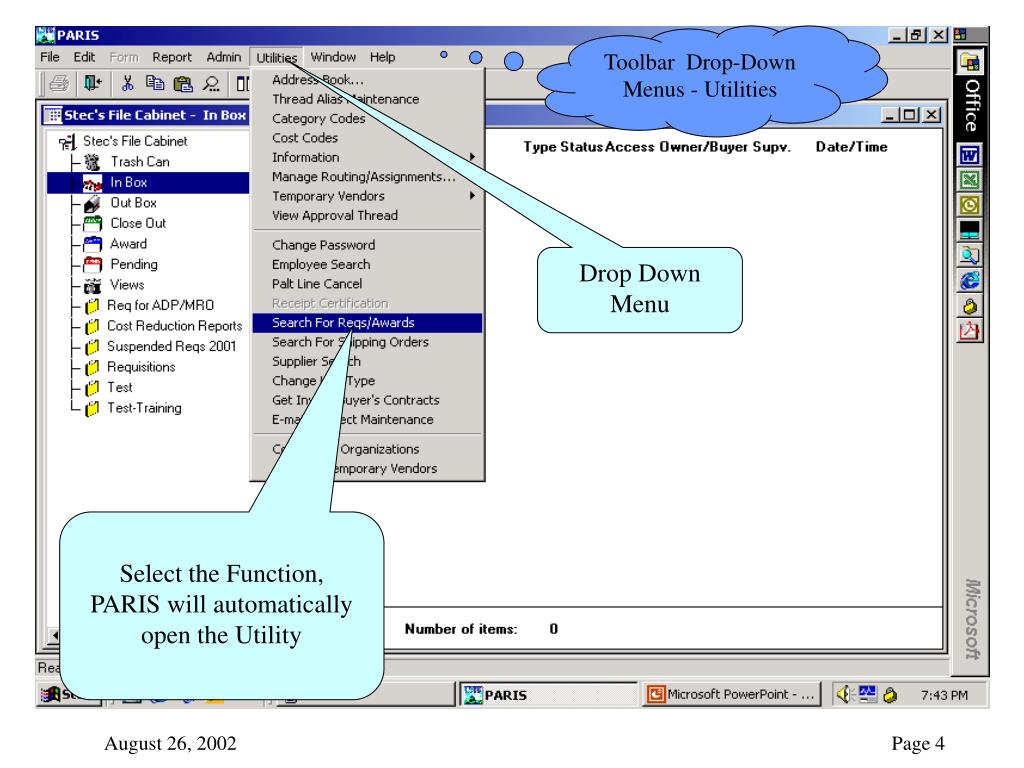
Task: Select Stec's File Cabinet root node
Action: click(x=135, y=141)
